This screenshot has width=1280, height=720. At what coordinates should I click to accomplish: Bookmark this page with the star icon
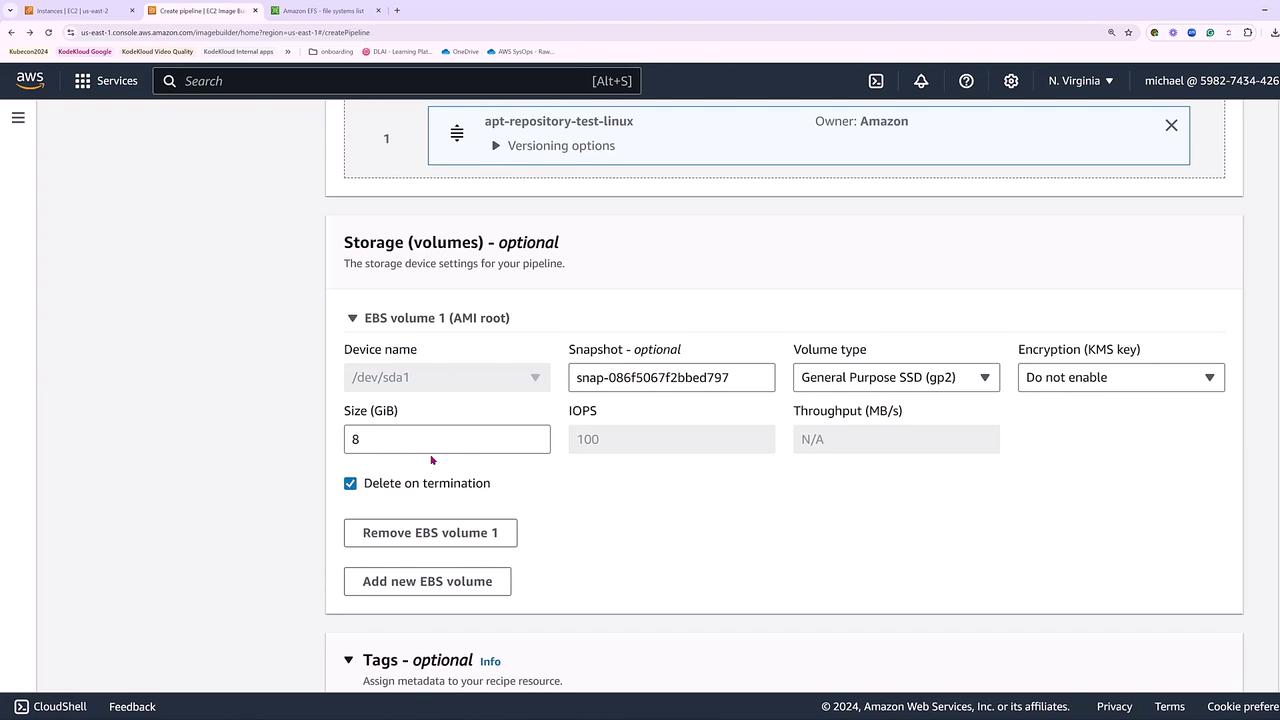(x=1129, y=32)
